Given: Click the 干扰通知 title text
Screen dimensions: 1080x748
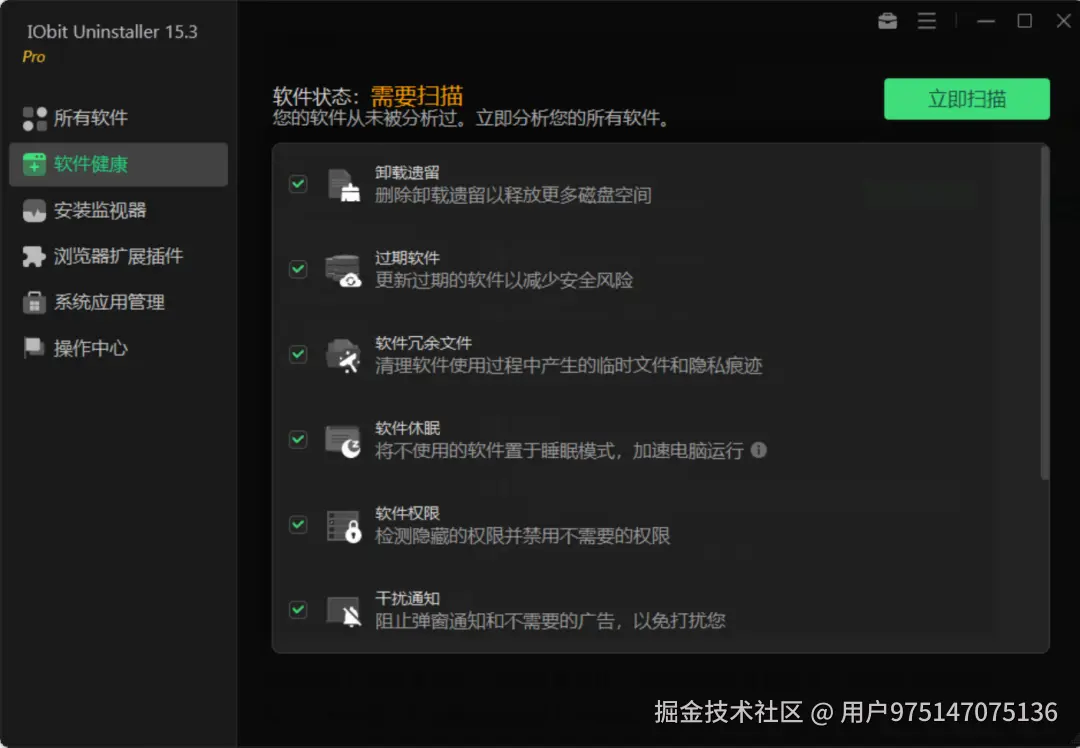Looking at the screenshot, I should [x=407, y=599].
